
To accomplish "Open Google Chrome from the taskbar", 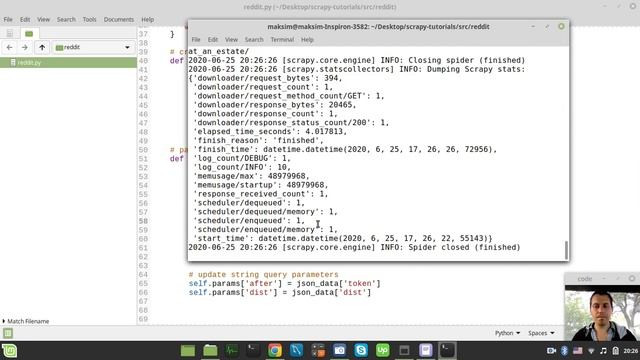I will point(275,350).
